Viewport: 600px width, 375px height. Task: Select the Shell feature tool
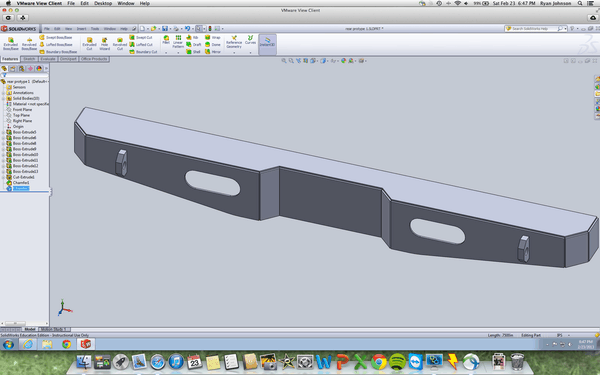click(x=193, y=52)
